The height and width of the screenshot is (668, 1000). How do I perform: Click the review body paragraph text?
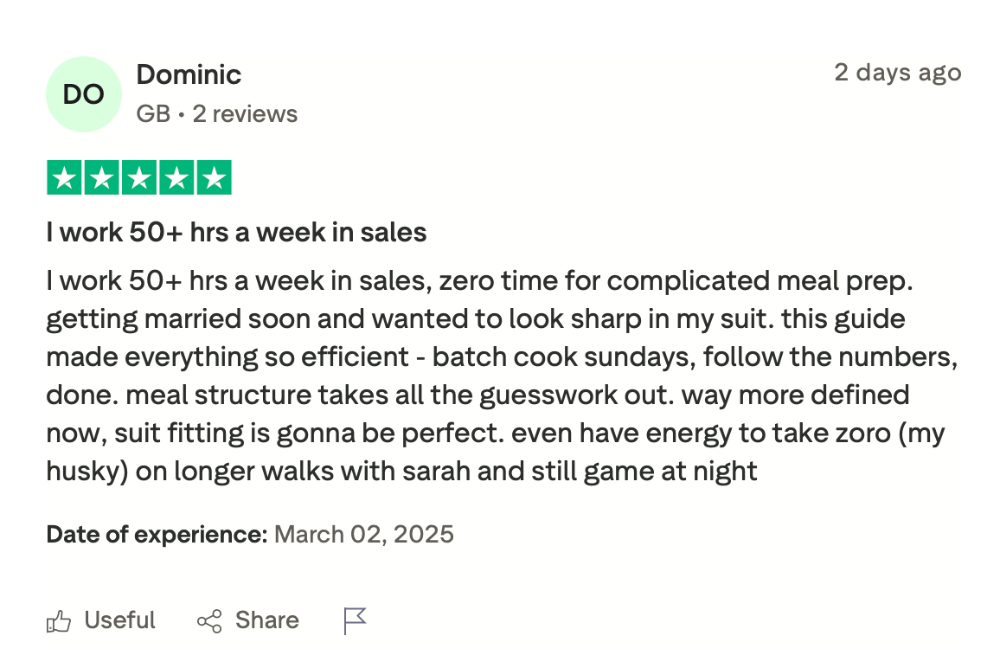click(x=480, y=375)
